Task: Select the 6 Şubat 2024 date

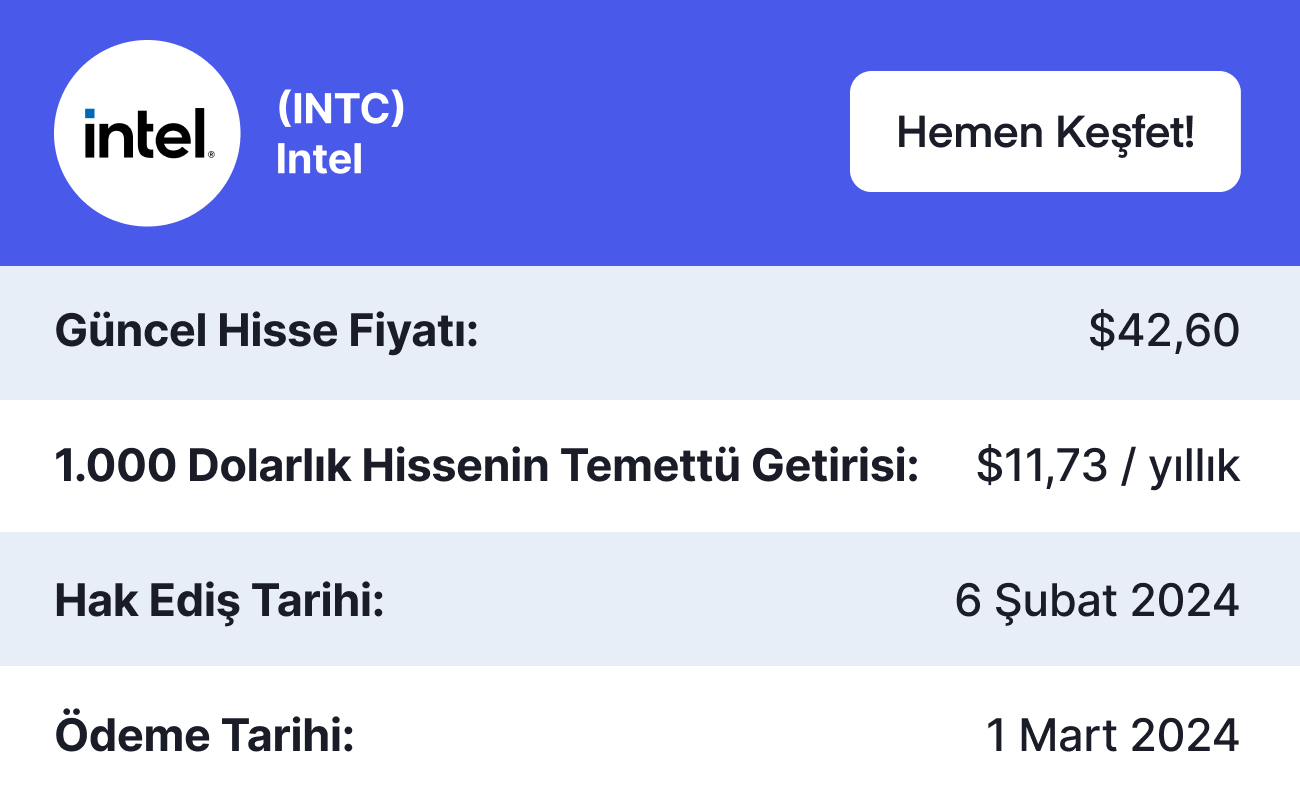Action: (x=1097, y=600)
